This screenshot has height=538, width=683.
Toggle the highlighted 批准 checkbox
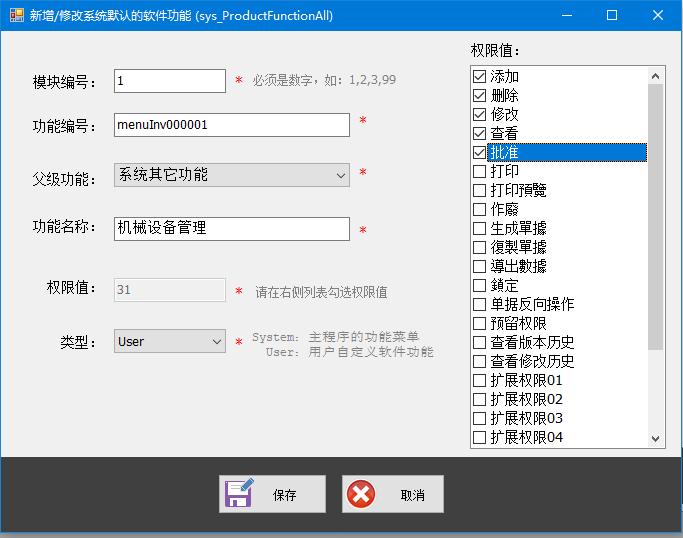(480, 152)
